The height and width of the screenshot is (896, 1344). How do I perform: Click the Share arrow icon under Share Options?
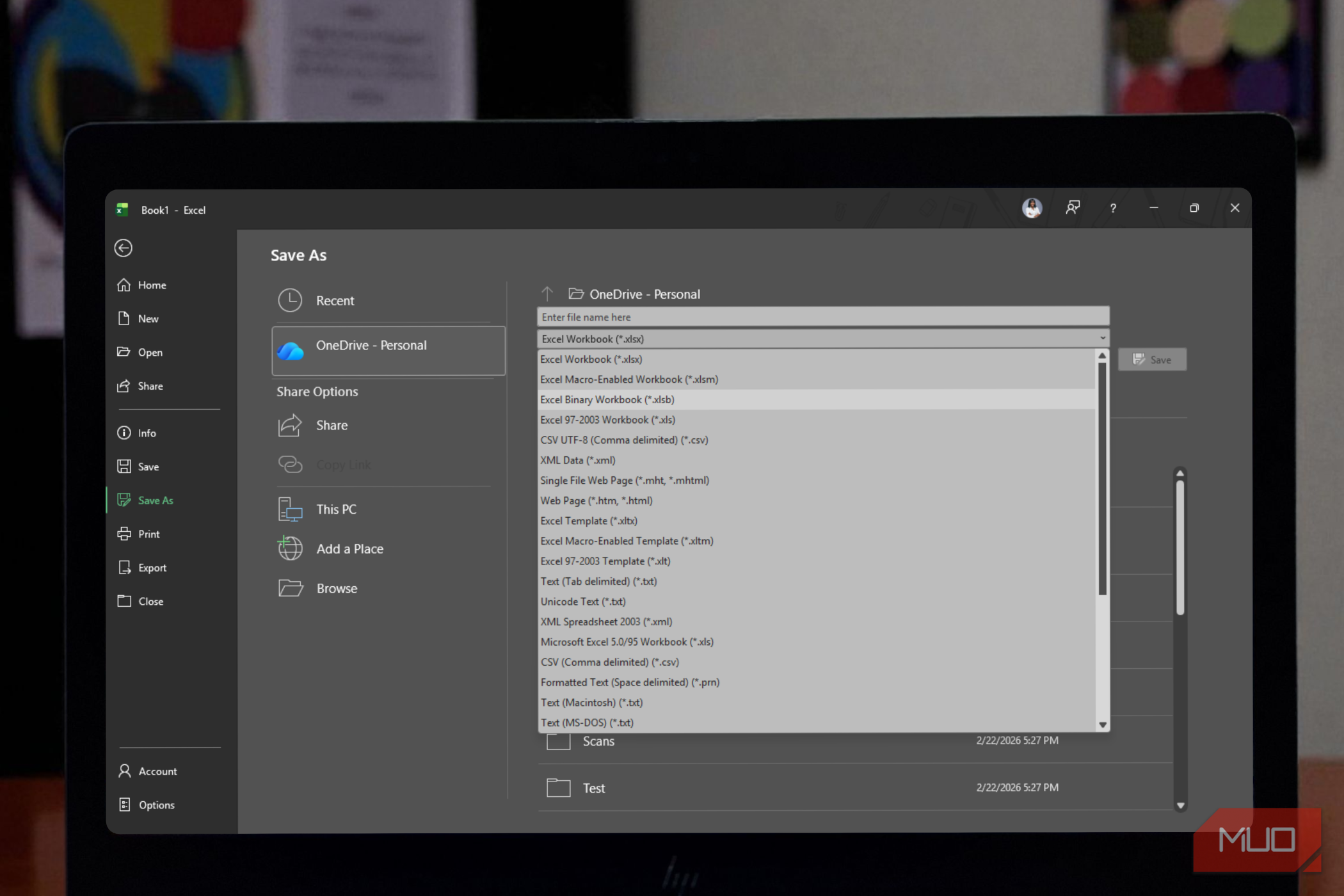pyautogui.click(x=290, y=426)
